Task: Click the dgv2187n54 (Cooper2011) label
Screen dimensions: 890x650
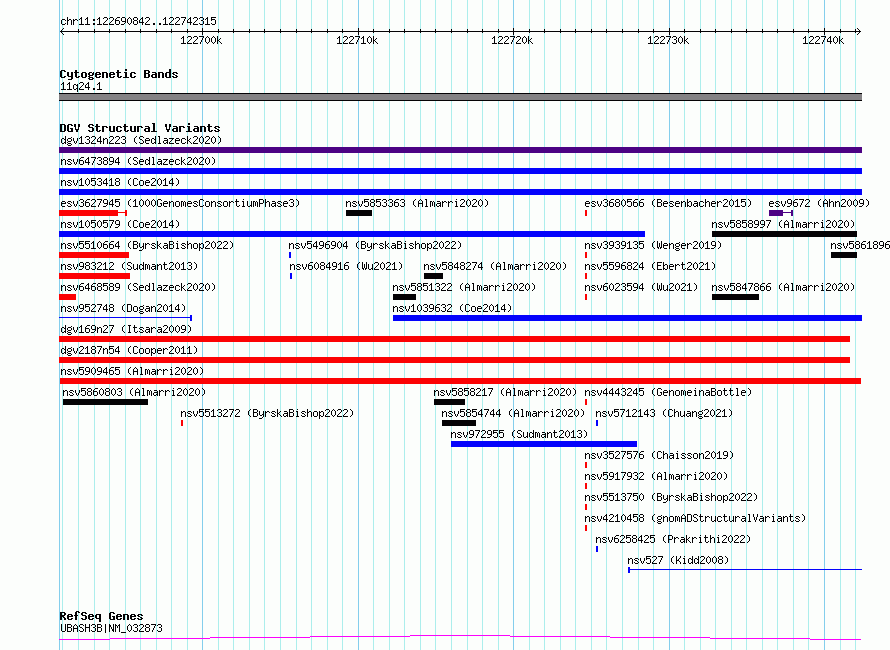Action: pyautogui.click(x=129, y=350)
